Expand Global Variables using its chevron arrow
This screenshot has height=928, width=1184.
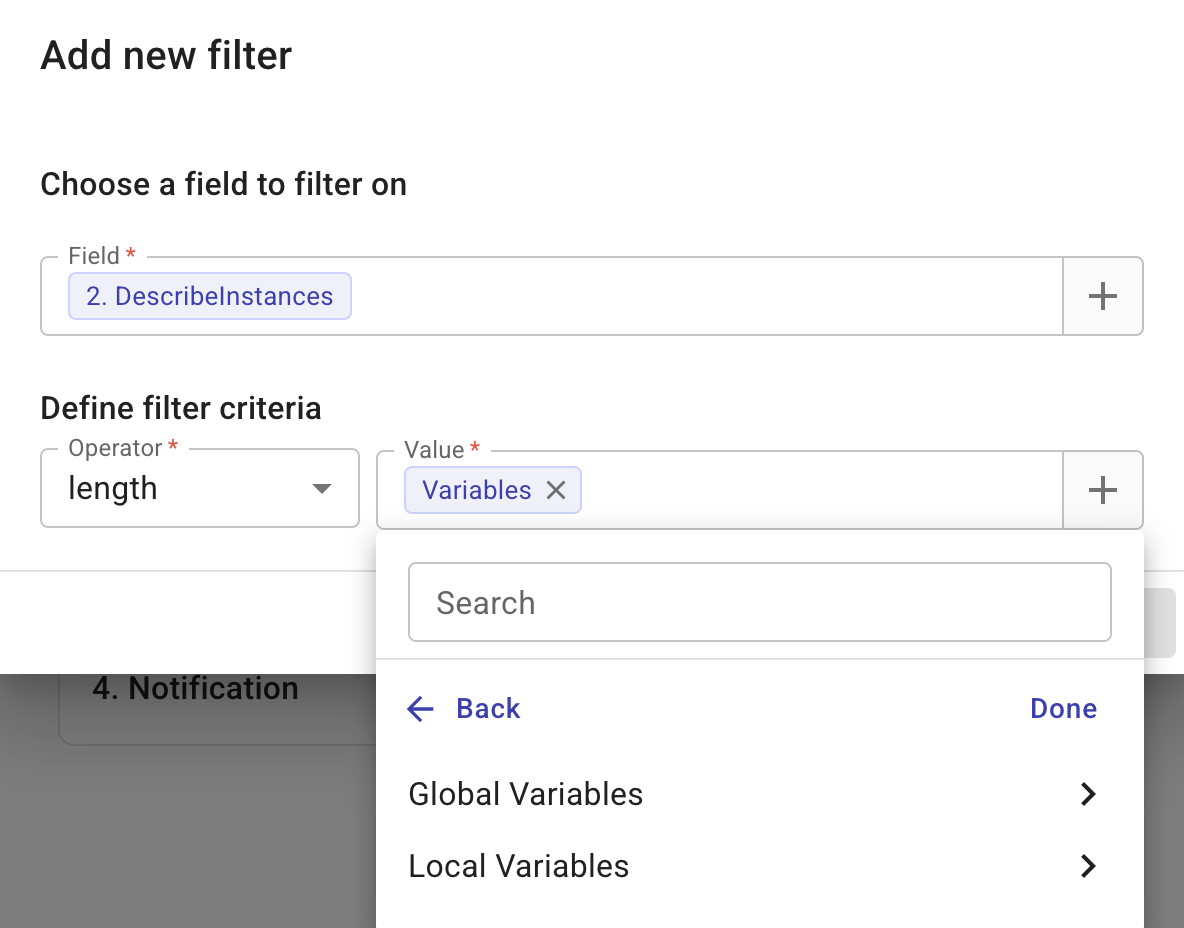[1088, 794]
